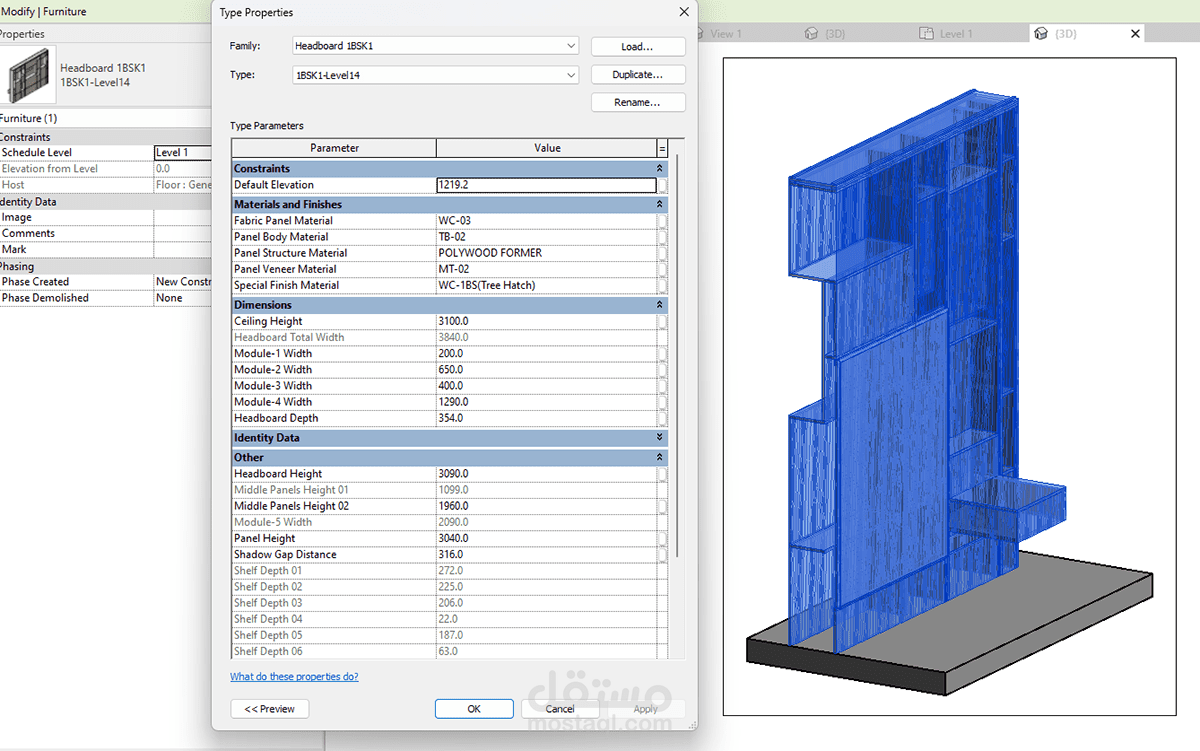Click the Rename... button
The height and width of the screenshot is (751, 1200).
pyautogui.click(x=638, y=102)
